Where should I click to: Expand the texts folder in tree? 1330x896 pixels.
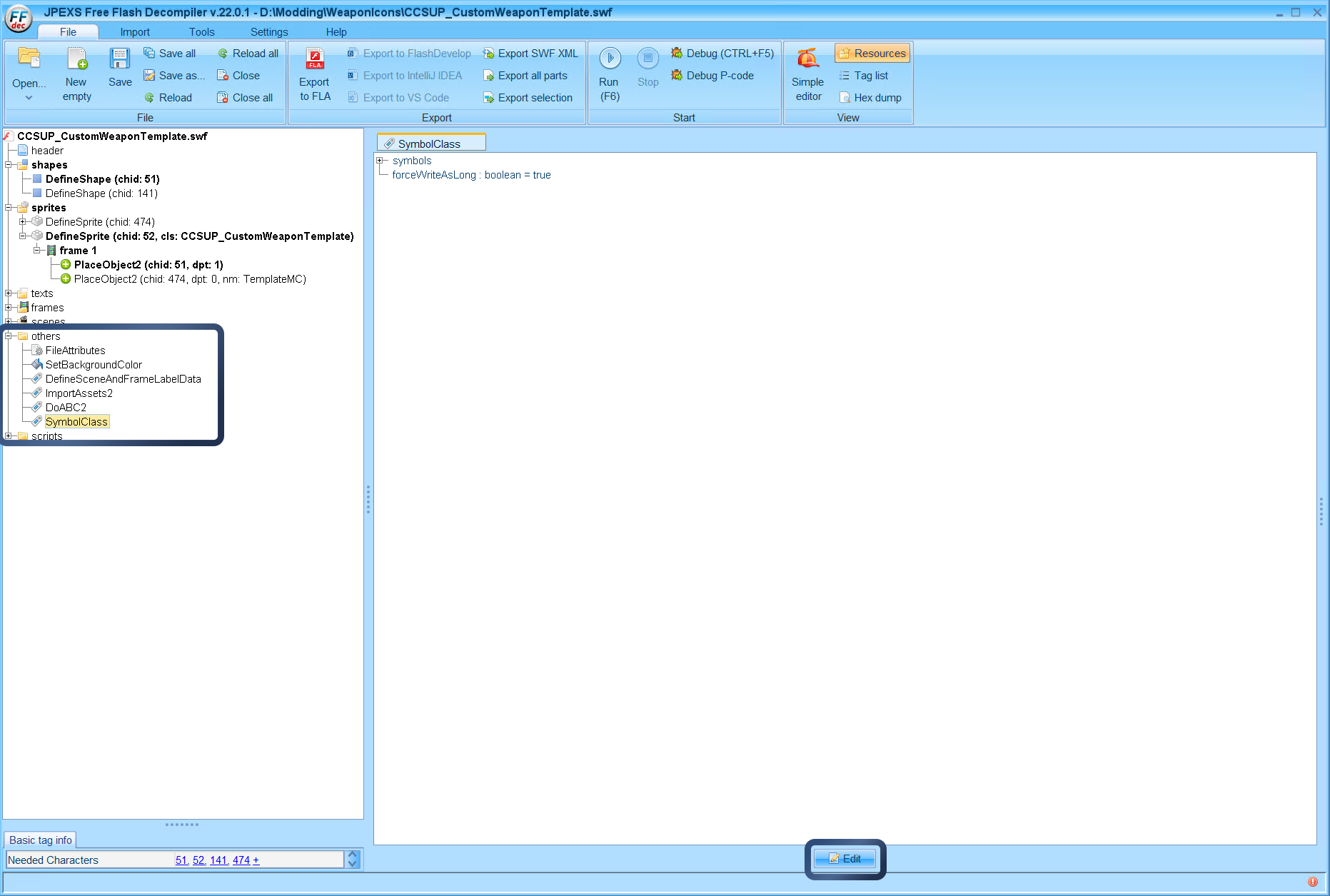[x=9, y=293]
